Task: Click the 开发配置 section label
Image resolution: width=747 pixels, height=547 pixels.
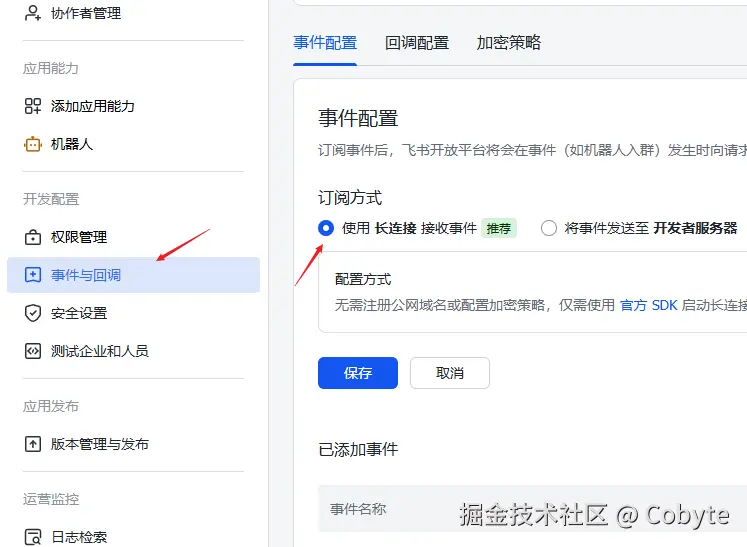Action: [x=51, y=199]
